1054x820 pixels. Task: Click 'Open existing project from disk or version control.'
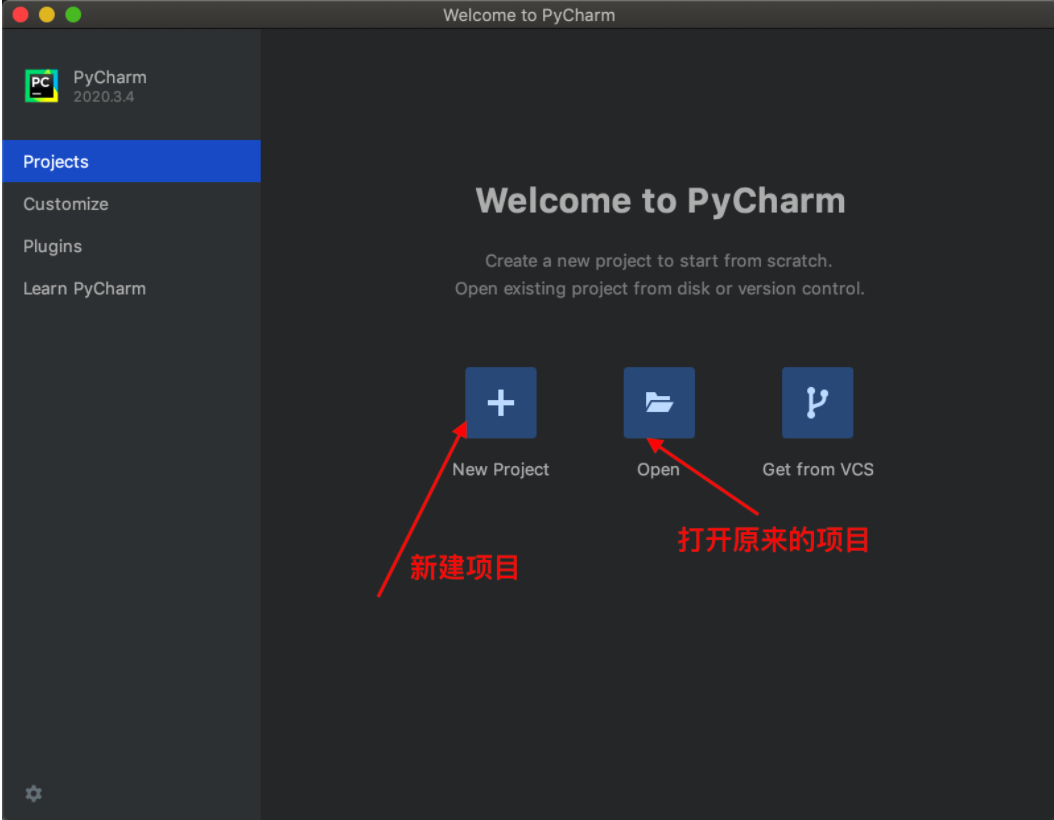pos(659,289)
